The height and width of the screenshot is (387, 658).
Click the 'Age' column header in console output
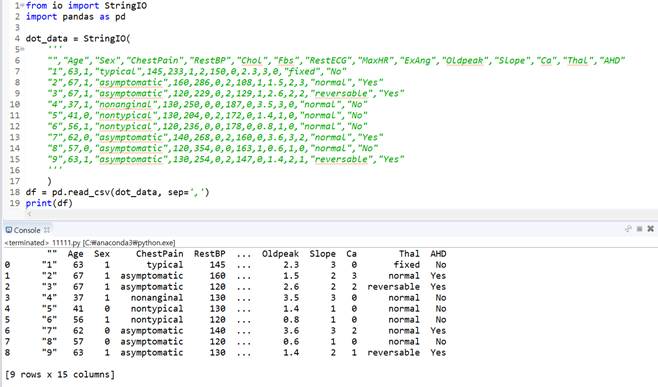tap(76, 254)
